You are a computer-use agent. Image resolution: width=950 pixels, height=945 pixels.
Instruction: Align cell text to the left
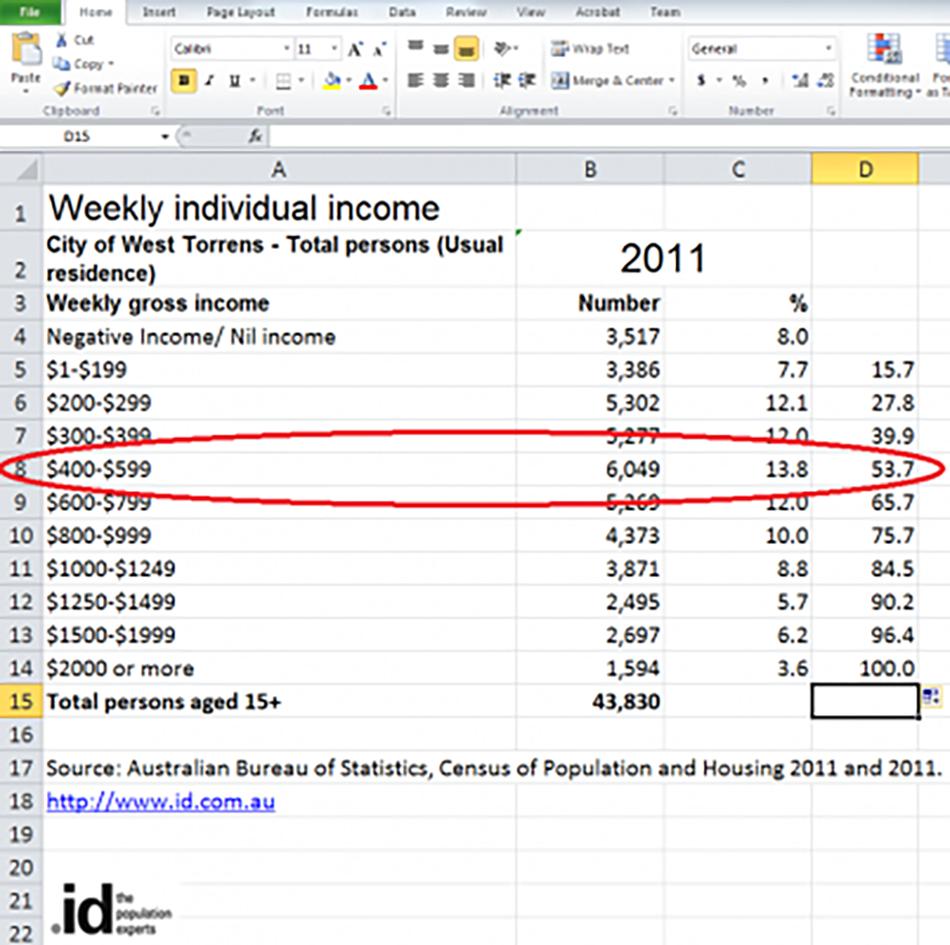tap(416, 80)
